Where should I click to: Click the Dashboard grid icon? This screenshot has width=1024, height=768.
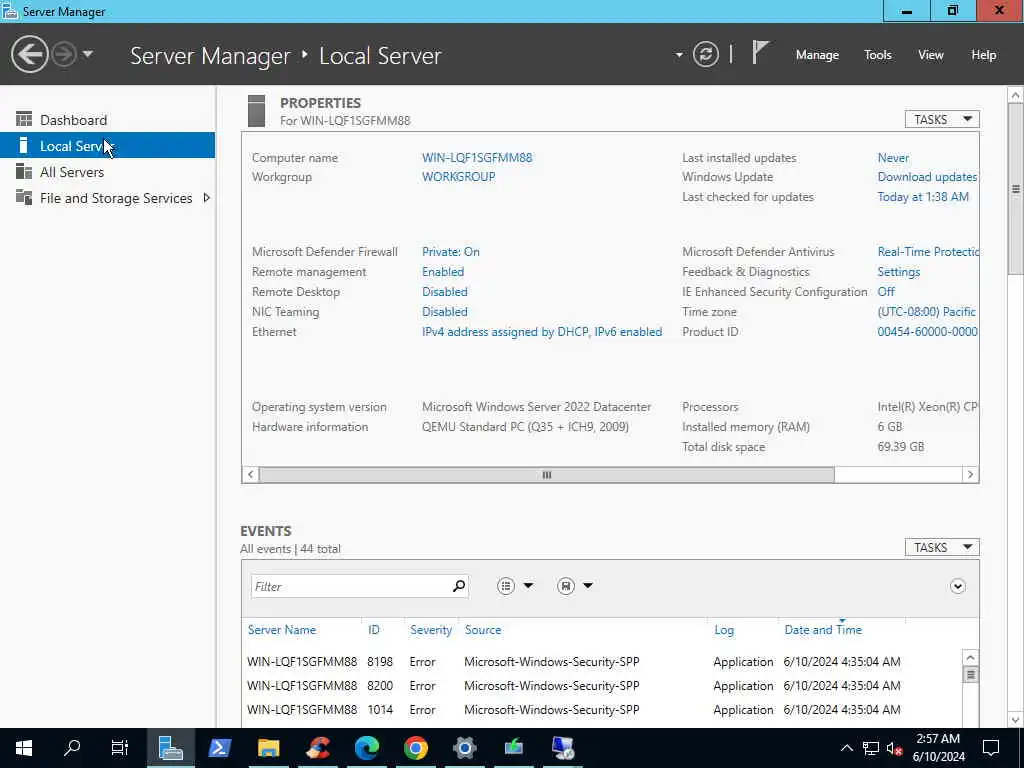tap(24, 119)
